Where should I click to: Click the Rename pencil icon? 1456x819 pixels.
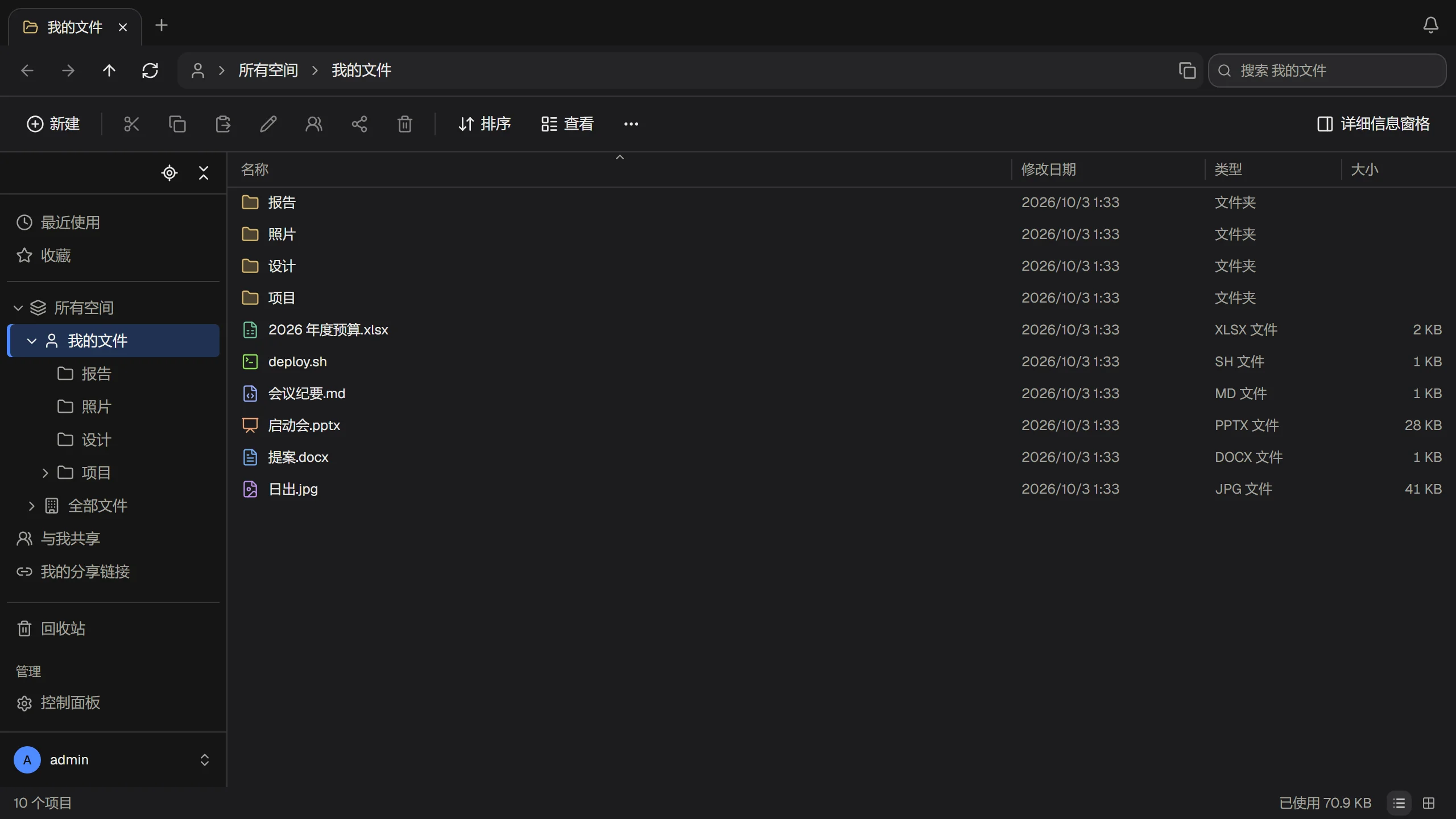(x=268, y=124)
